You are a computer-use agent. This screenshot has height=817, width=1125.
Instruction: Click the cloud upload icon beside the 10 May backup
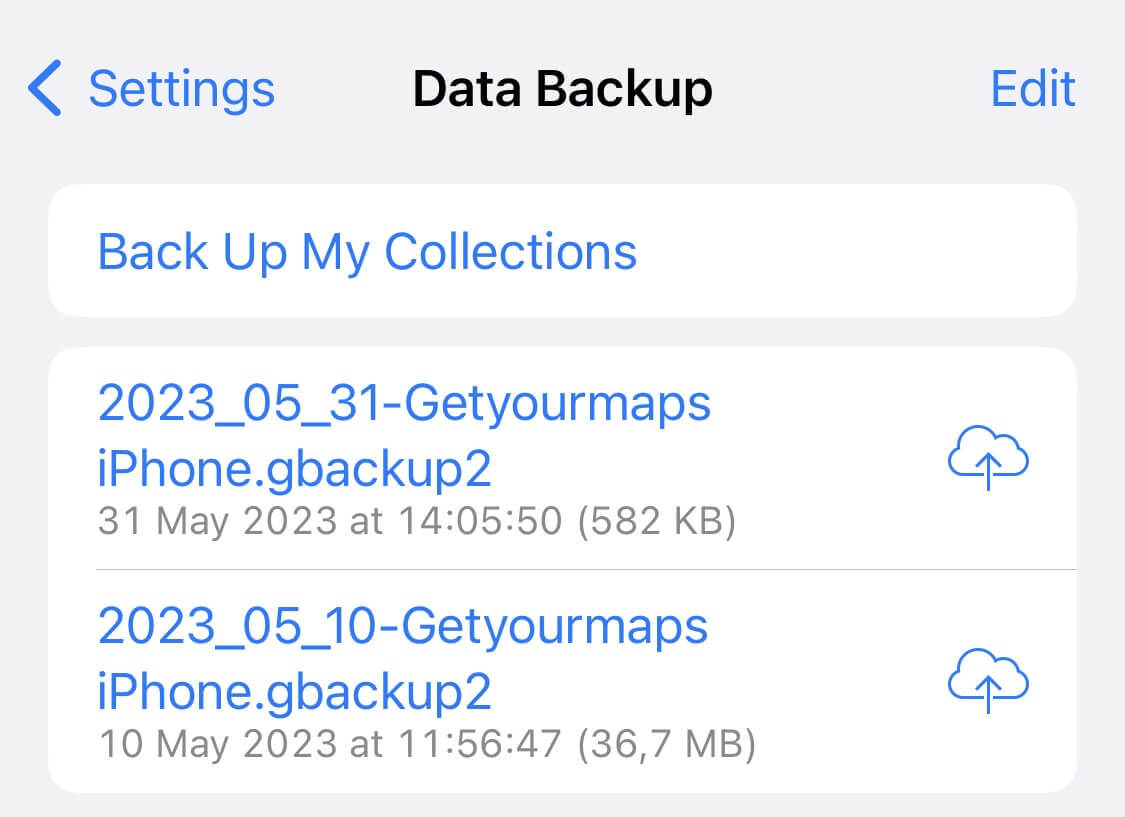click(x=987, y=682)
